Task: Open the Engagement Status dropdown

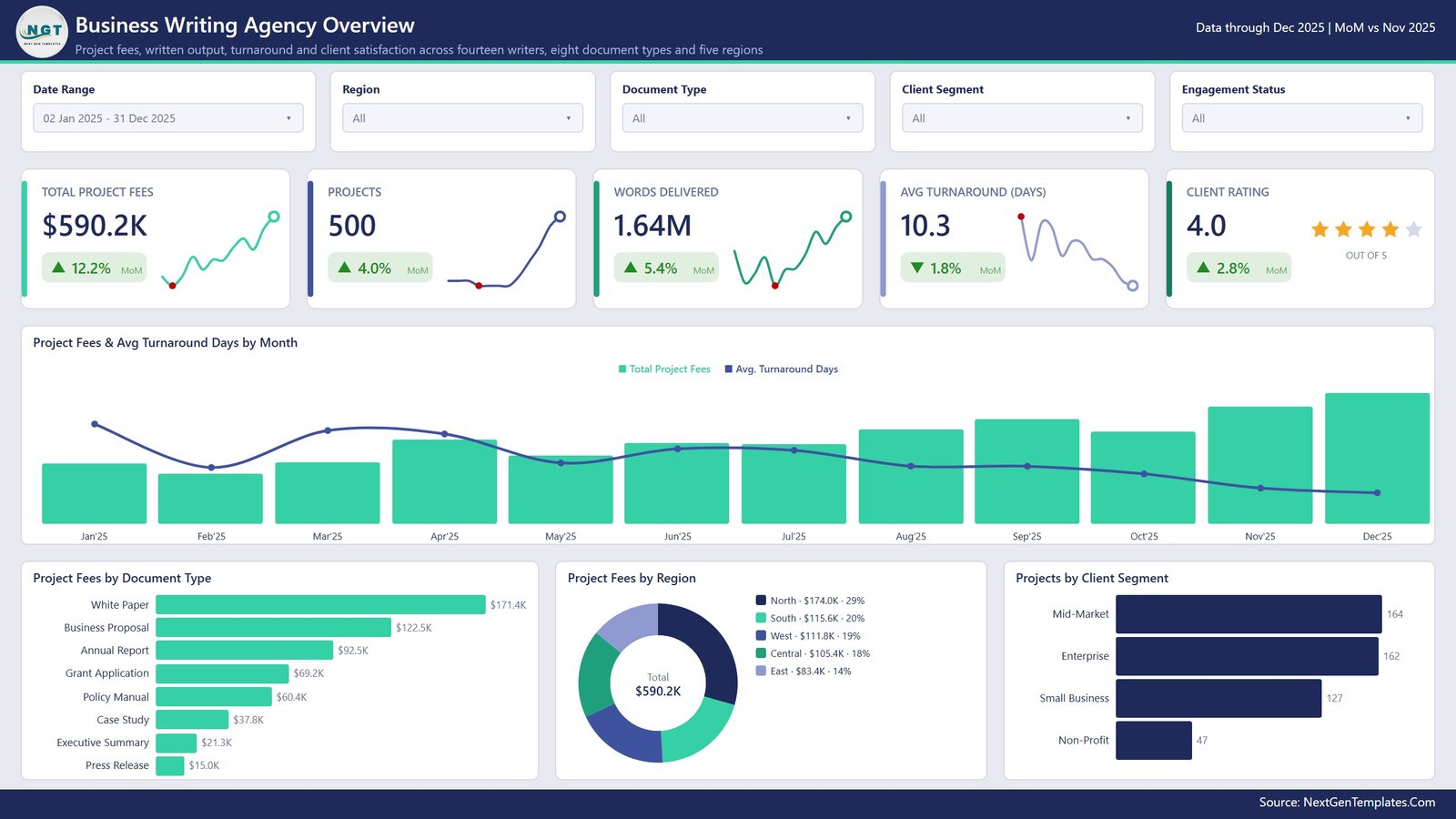Action: tap(1302, 118)
